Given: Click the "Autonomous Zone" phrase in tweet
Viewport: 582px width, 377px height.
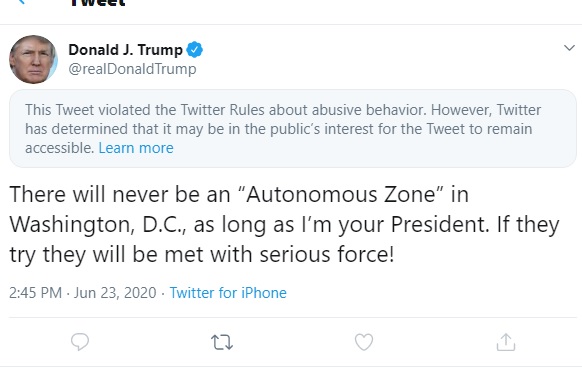Looking at the screenshot, I should click(340, 194).
